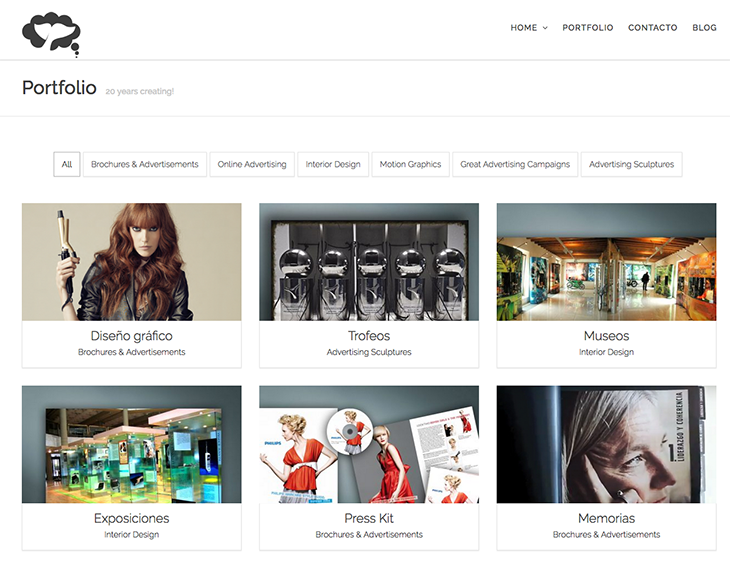The height and width of the screenshot is (561, 730).
Task: Show Interior Design projects filter
Action: click(333, 164)
